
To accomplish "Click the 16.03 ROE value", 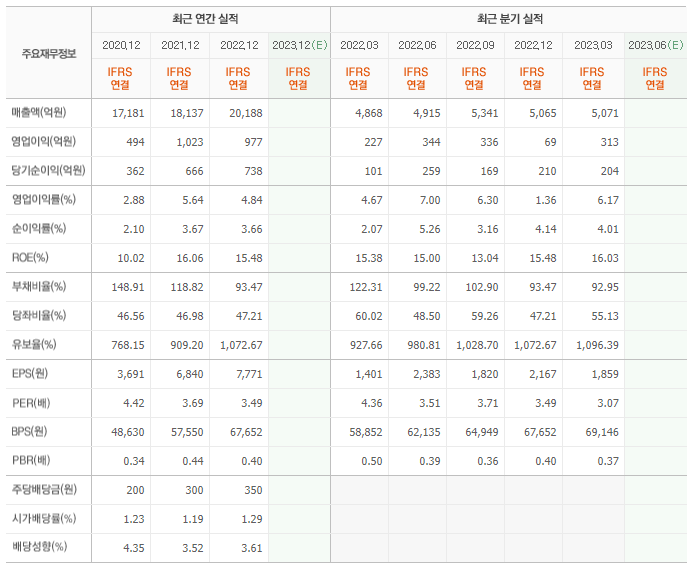I will coord(606,258).
